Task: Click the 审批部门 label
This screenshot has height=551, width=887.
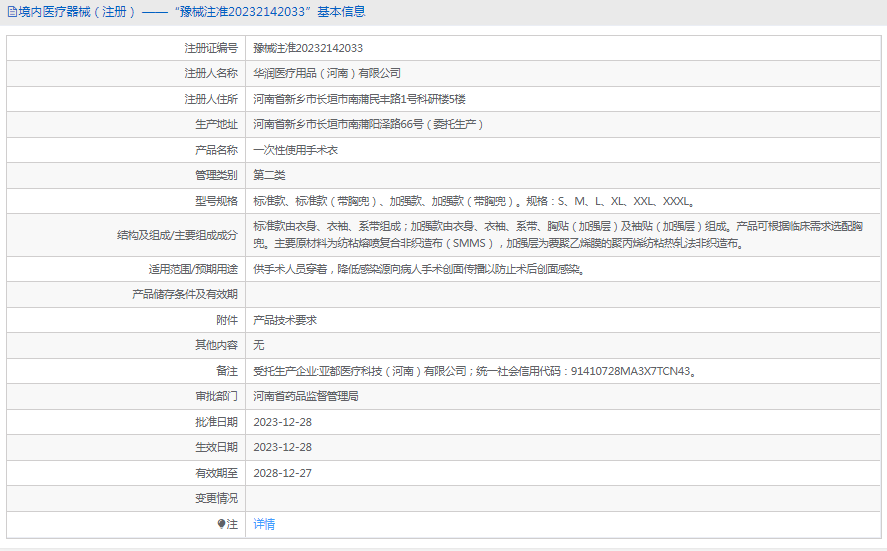Action: 216,396
